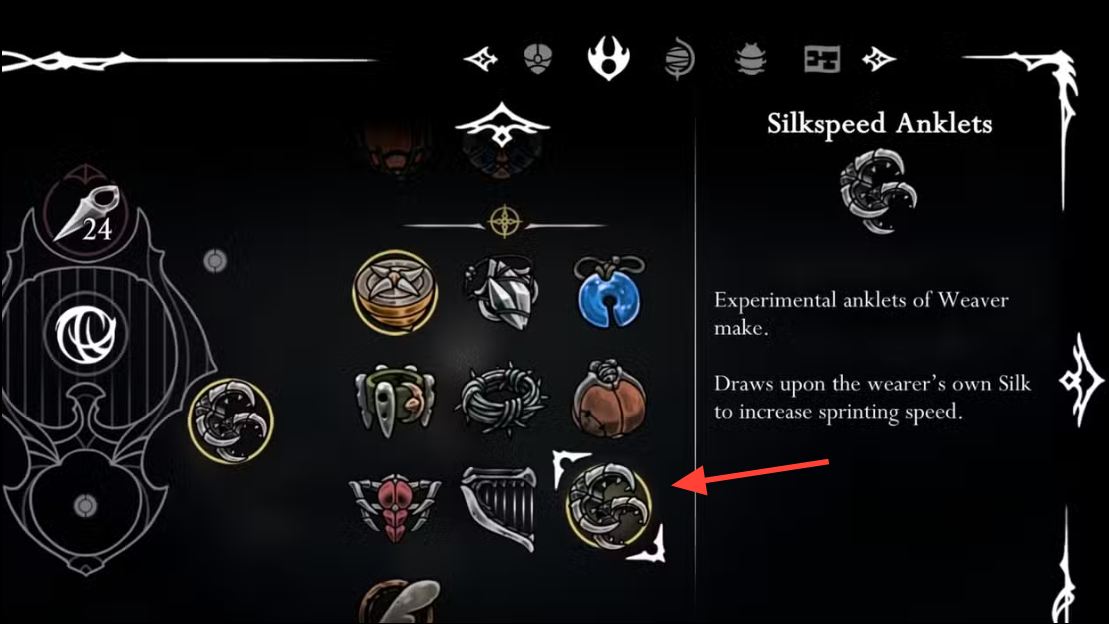Viewport: 1109px width, 624px height.
Task: Click highlighted Silkspeed Anklets in grid
Action: click(x=608, y=506)
